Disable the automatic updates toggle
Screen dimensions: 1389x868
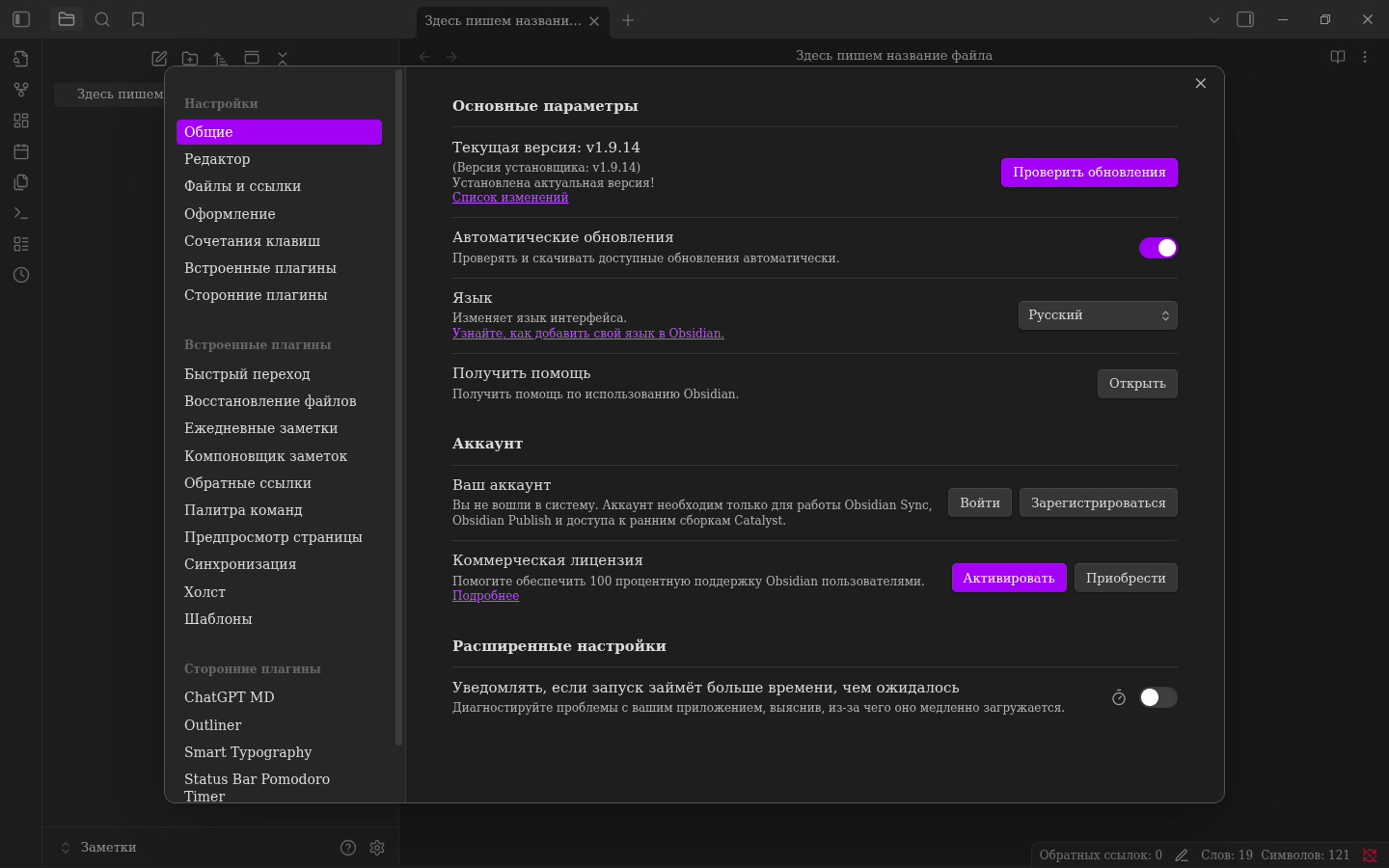click(x=1157, y=248)
